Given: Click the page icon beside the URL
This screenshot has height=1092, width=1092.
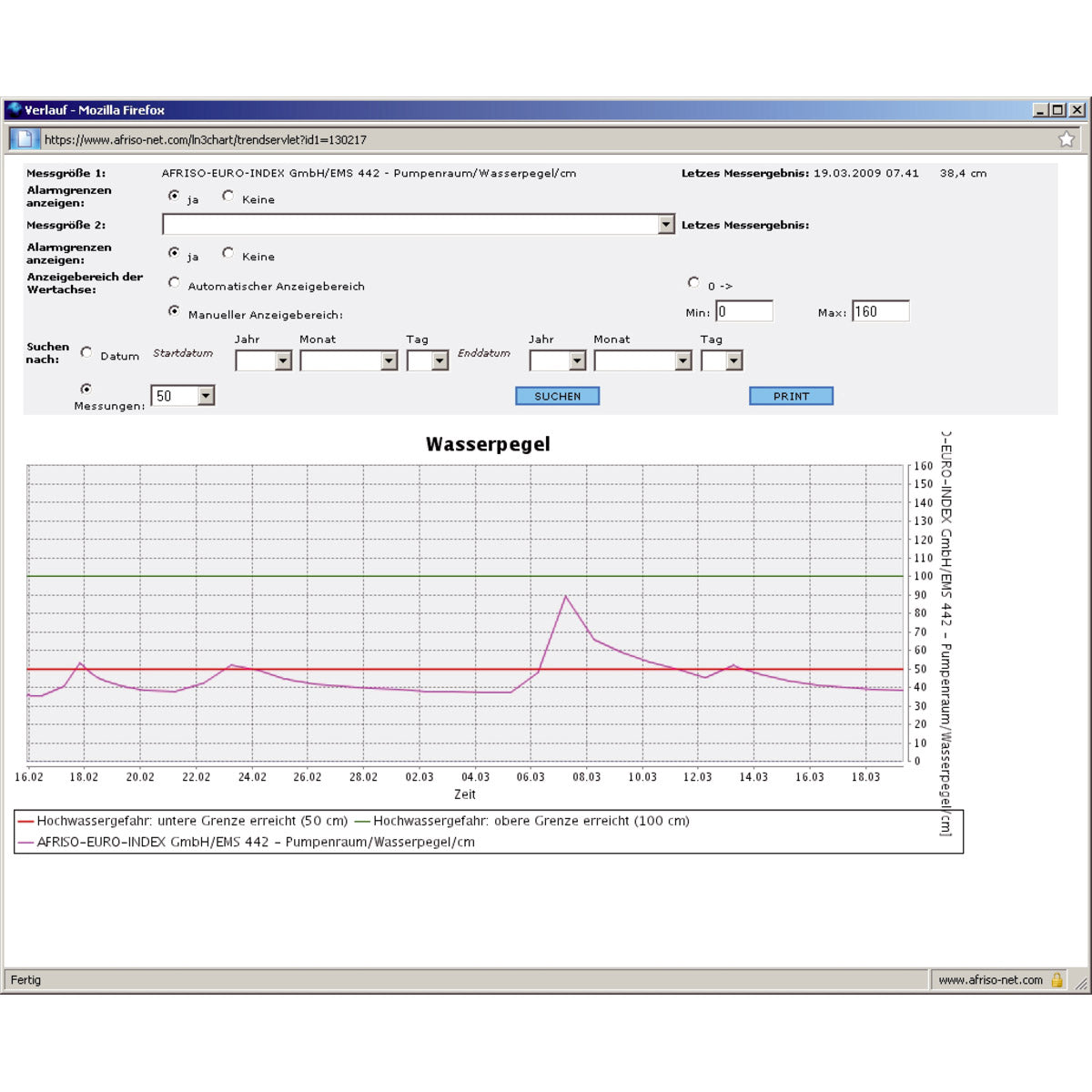Looking at the screenshot, I should (25, 139).
